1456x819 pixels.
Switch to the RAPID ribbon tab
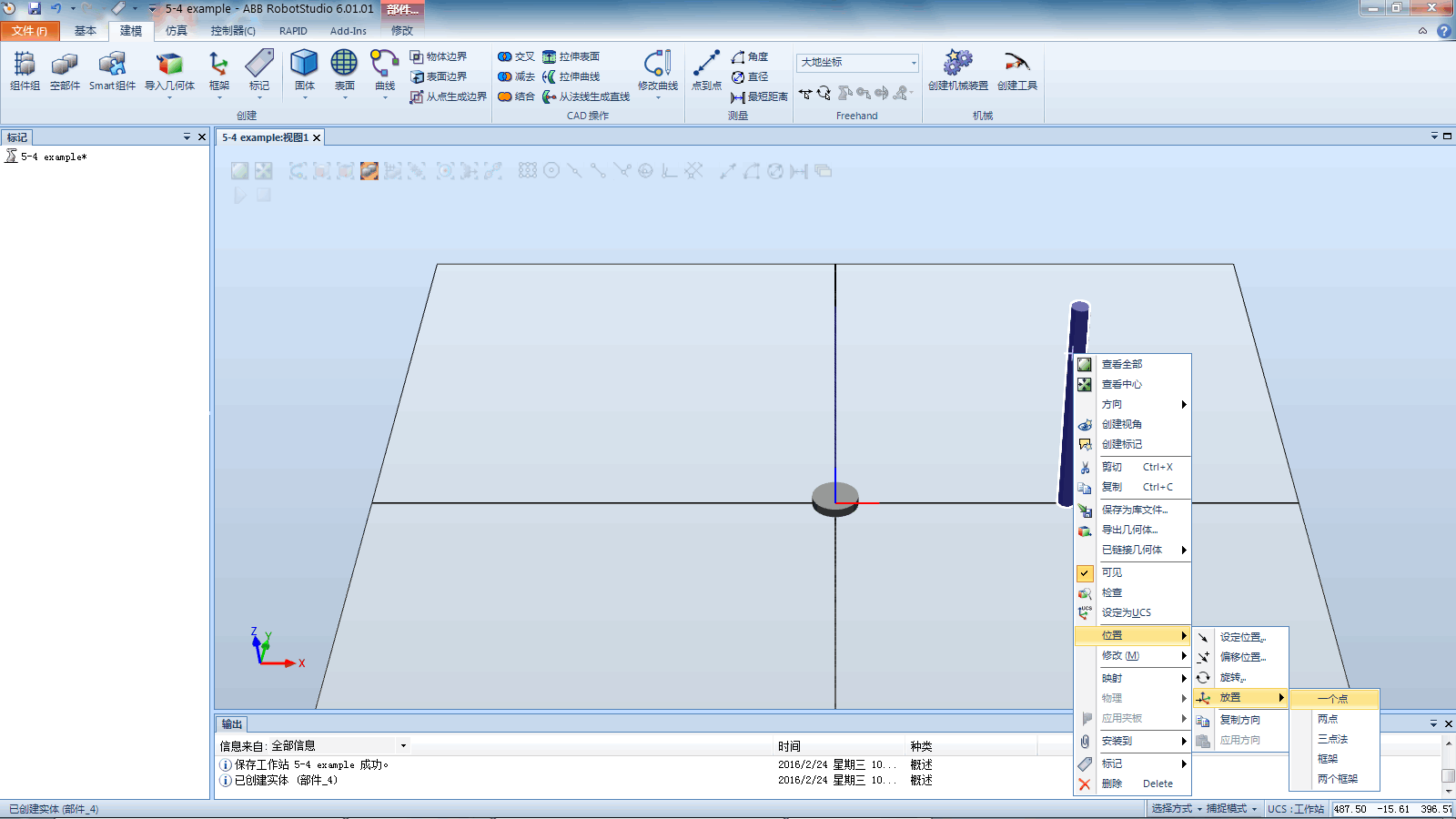pyautogui.click(x=293, y=31)
